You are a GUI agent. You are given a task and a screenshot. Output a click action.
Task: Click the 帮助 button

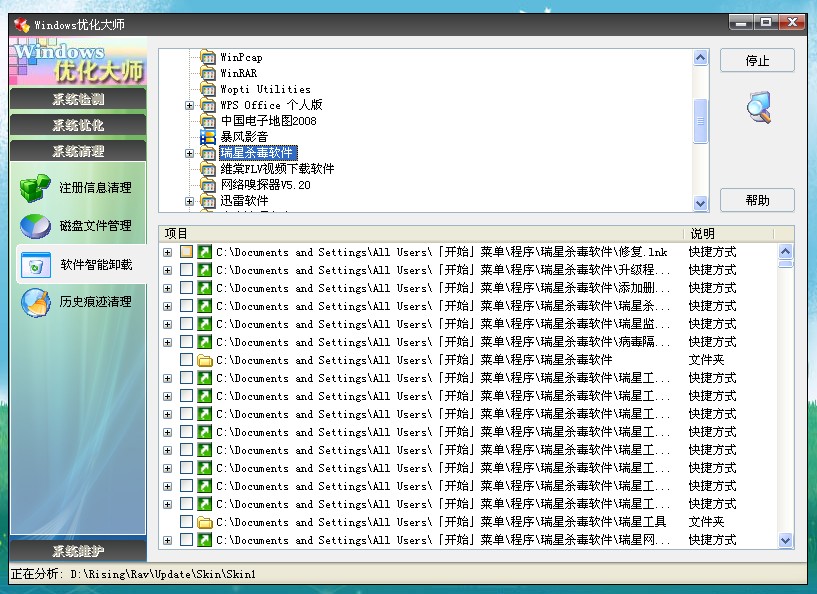757,200
